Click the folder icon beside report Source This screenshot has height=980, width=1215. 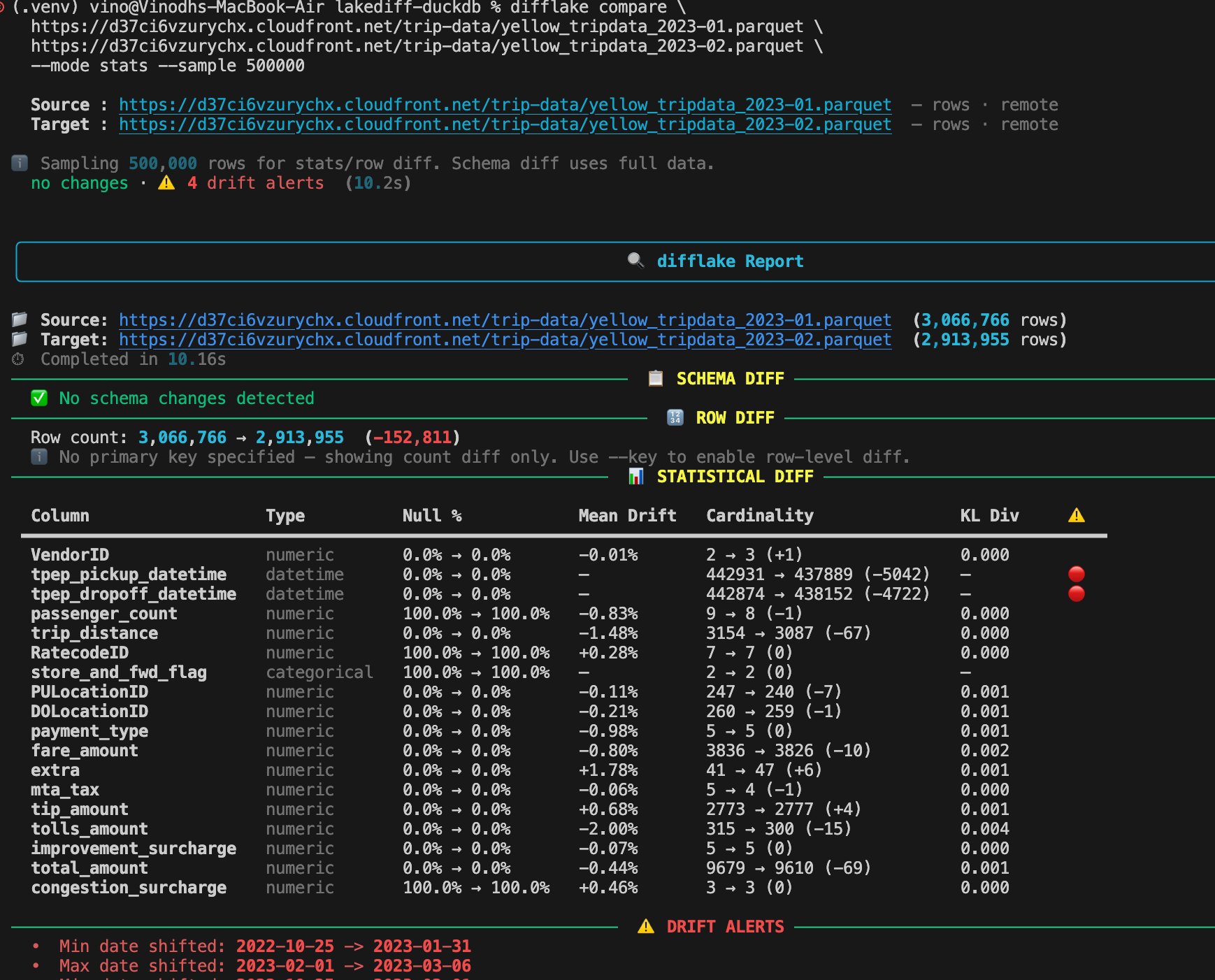coord(20,319)
